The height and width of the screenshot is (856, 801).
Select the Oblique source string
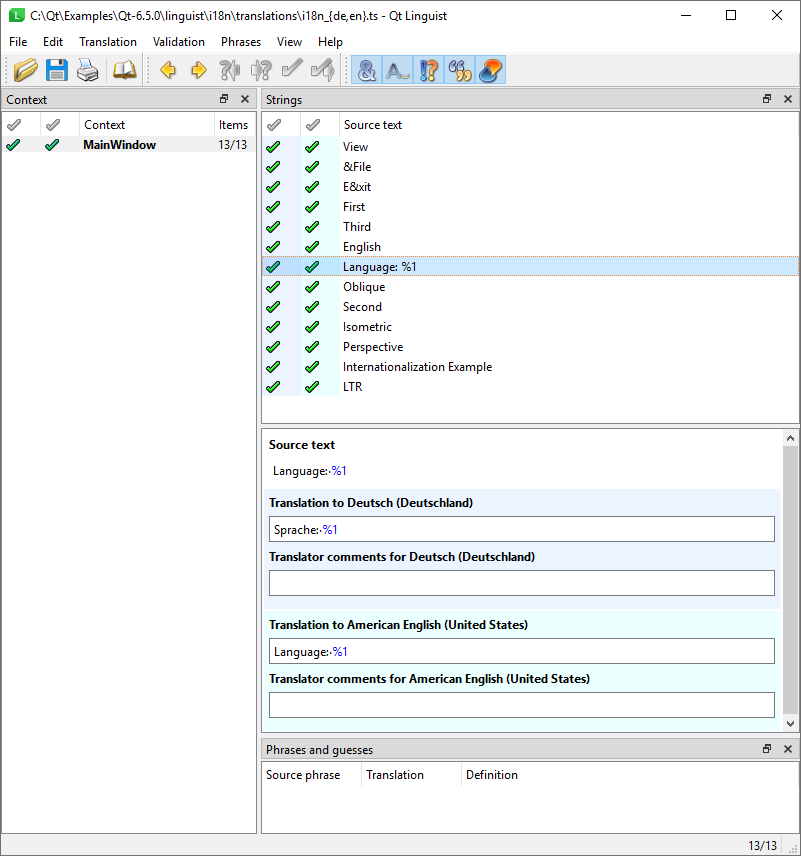pos(363,286)
